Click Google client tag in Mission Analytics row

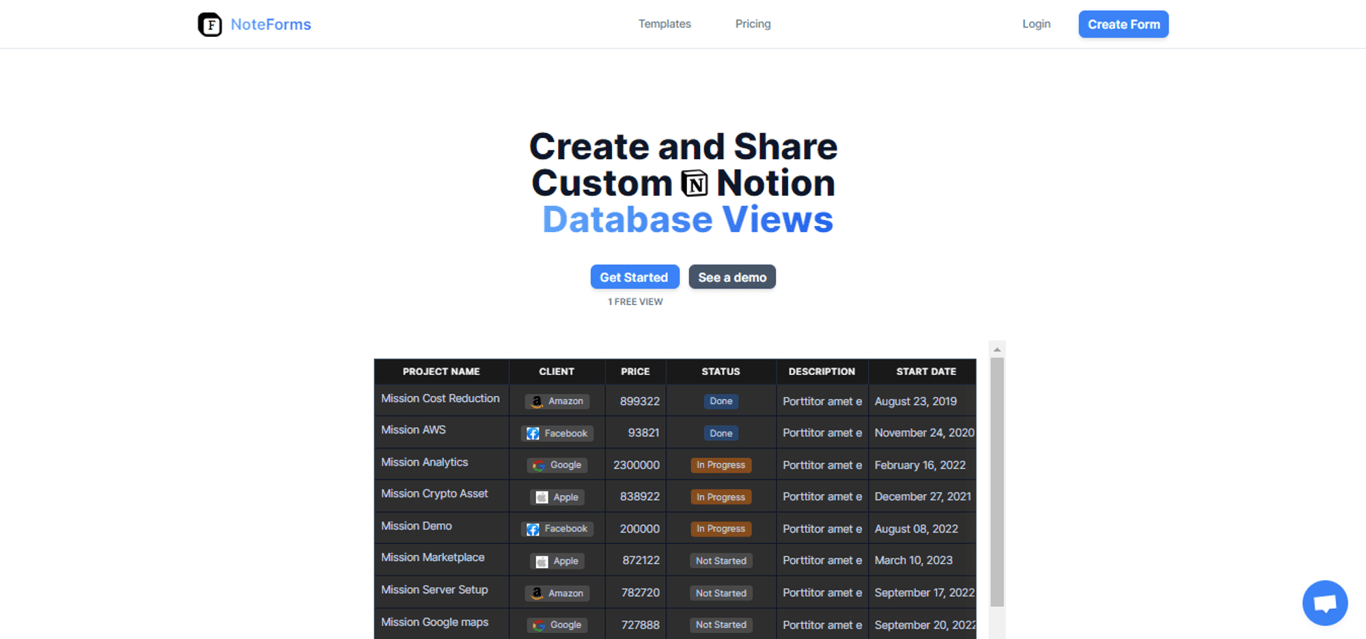click(x=557, y=465)
